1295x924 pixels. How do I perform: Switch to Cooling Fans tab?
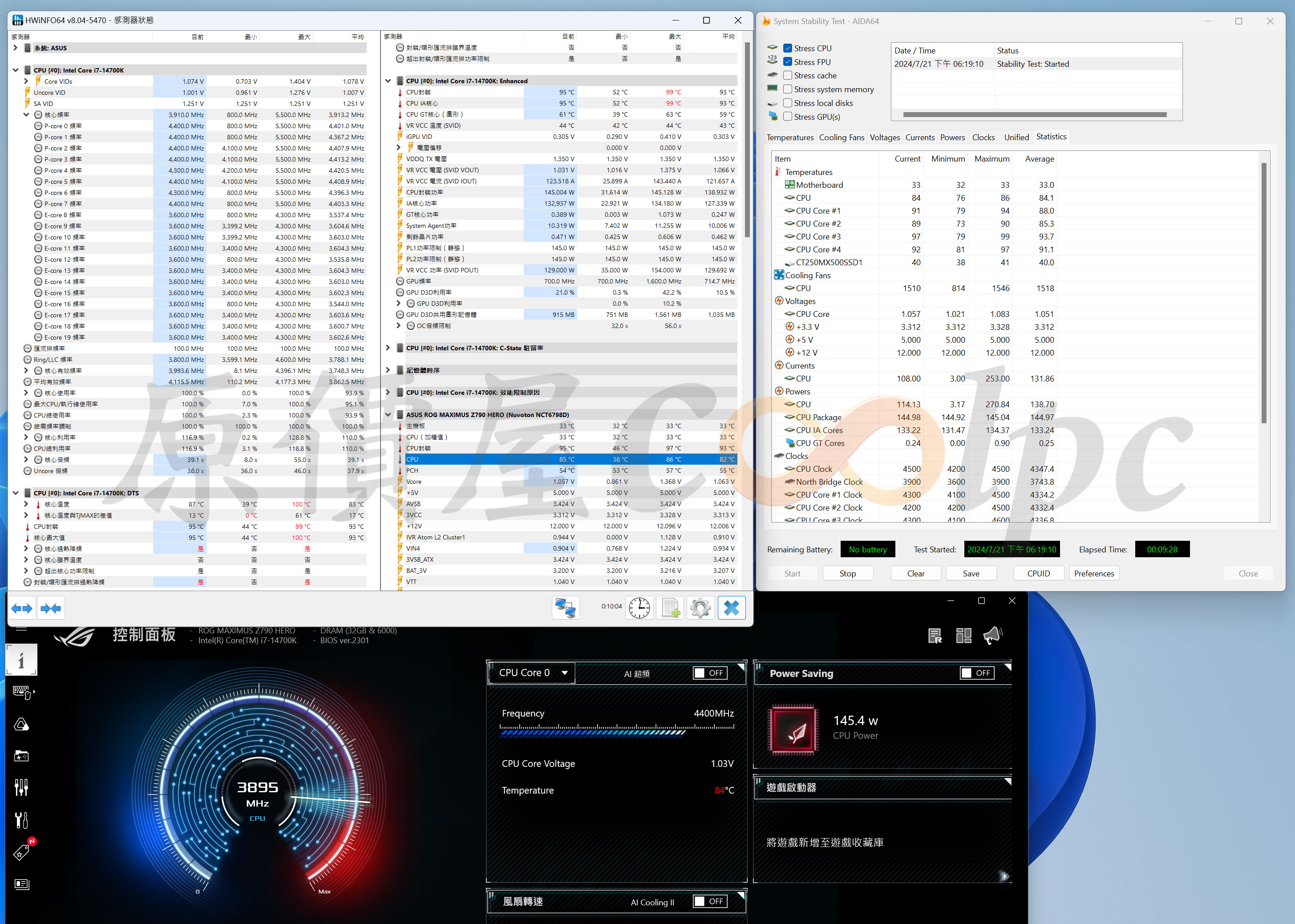(x=841, y=138)
